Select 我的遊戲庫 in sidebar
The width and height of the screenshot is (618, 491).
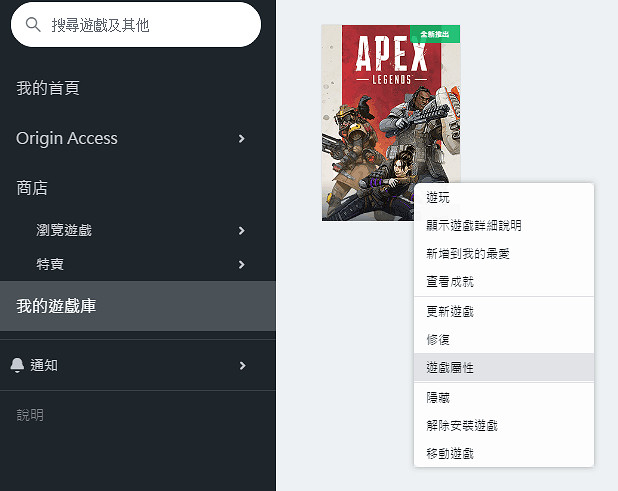pyautogui.click(x=138, y=306)
